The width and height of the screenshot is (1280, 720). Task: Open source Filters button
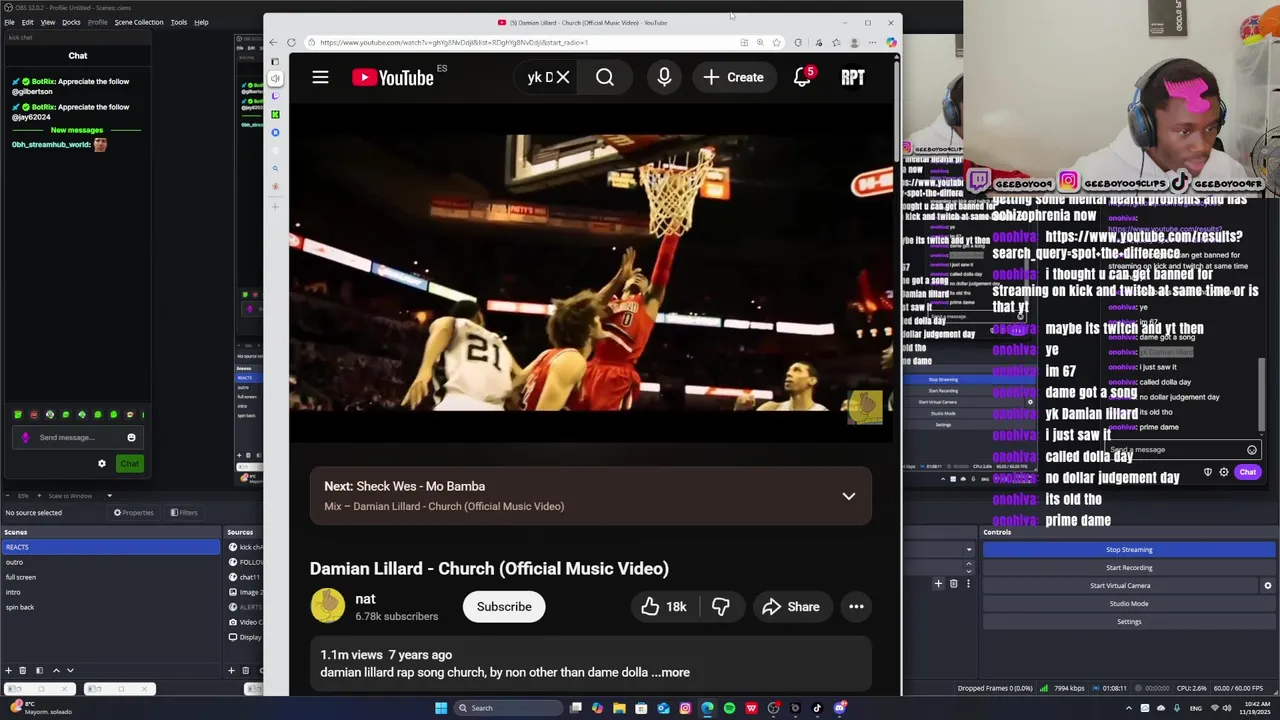tap(184, 513)
